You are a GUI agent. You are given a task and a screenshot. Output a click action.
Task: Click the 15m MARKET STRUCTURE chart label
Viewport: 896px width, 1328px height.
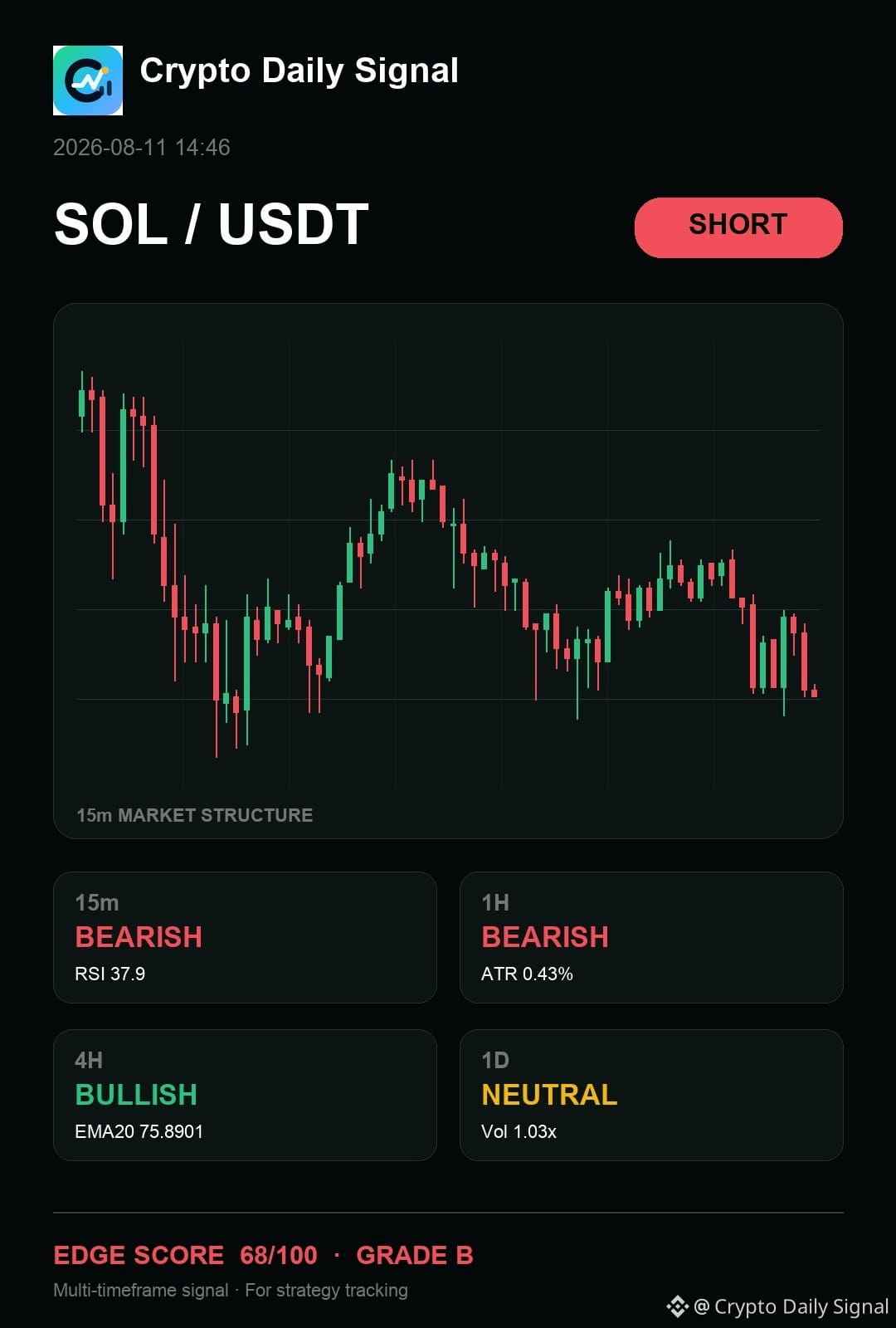pyautogui.click(x=195, y=815)
